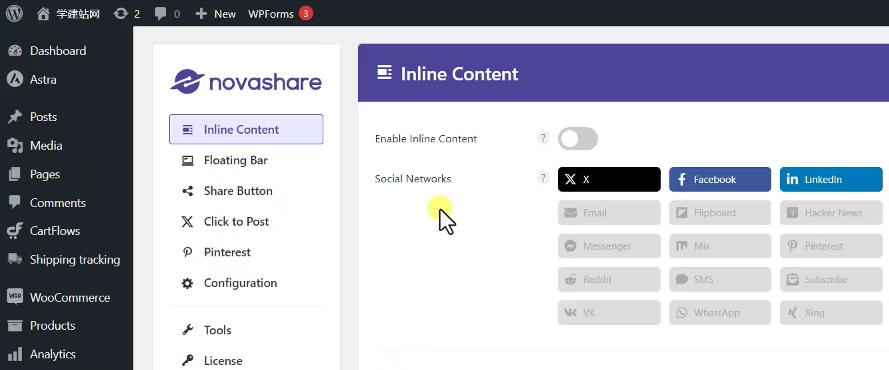Click the novashare logo

coord(246,82)
